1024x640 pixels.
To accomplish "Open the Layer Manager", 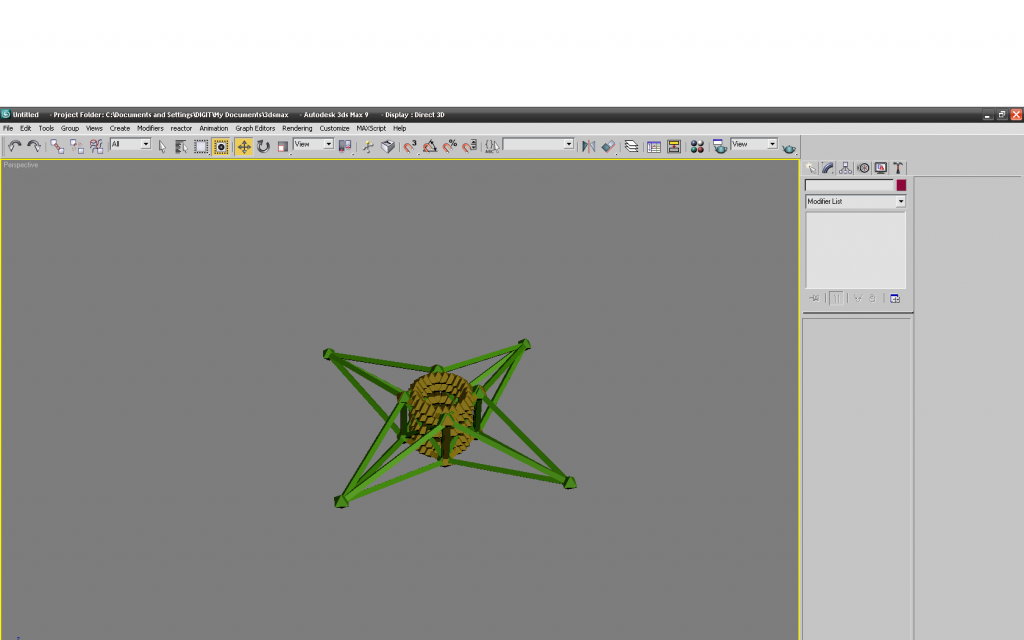I will 631,146.
